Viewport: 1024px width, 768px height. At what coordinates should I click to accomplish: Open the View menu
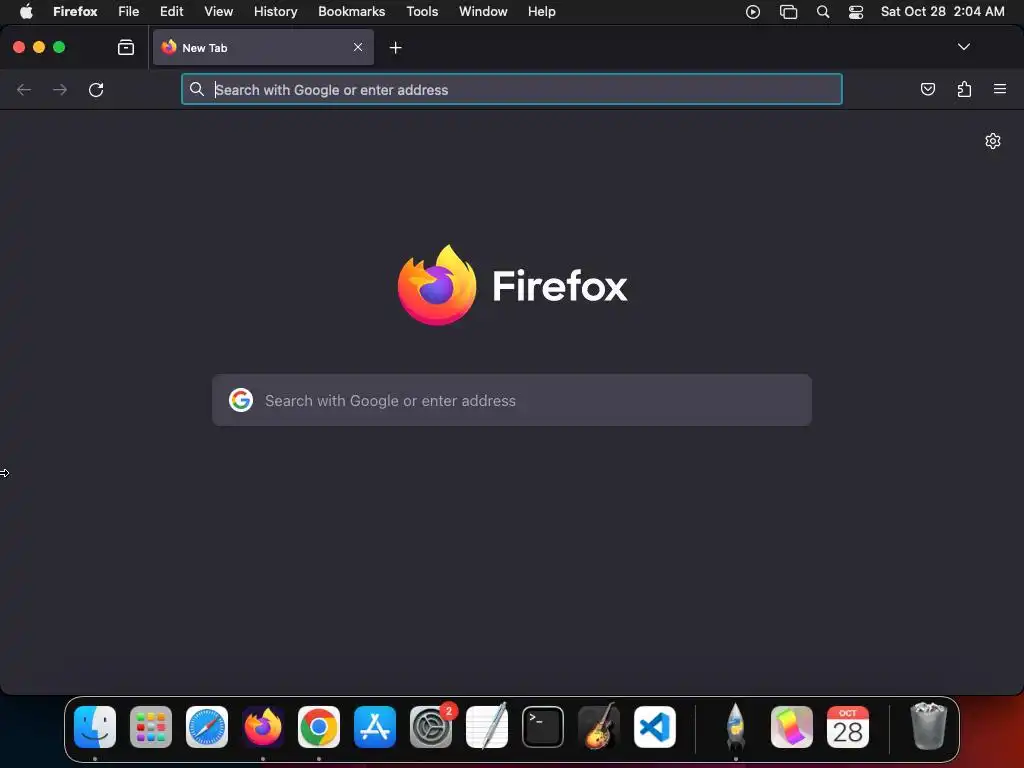[x=218, y=11]
